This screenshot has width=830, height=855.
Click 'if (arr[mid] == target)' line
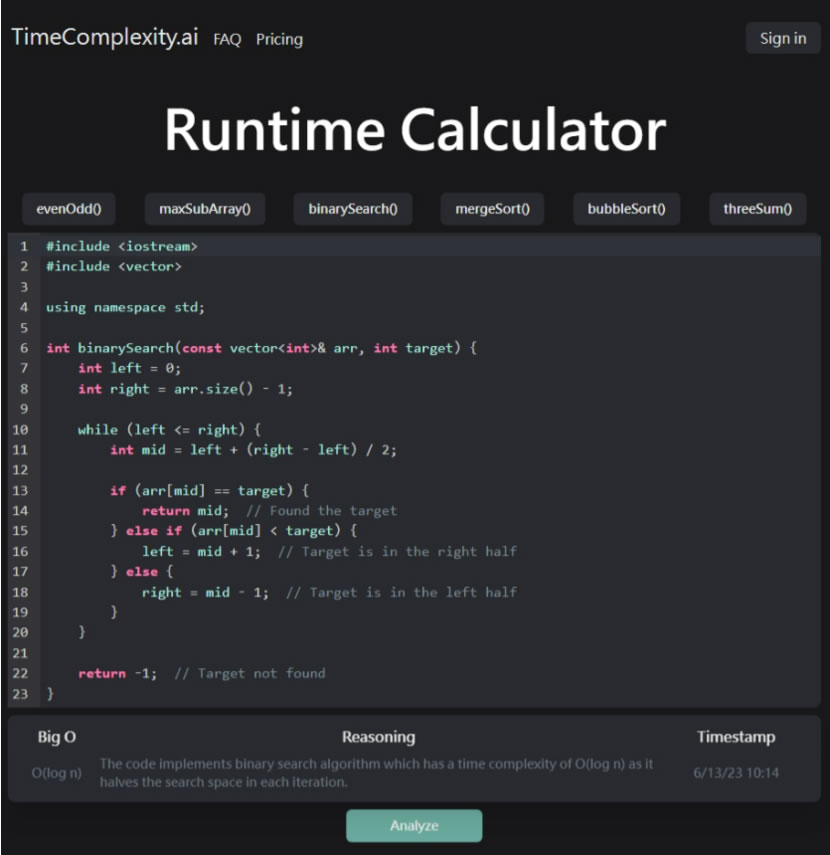pos(209,491)
